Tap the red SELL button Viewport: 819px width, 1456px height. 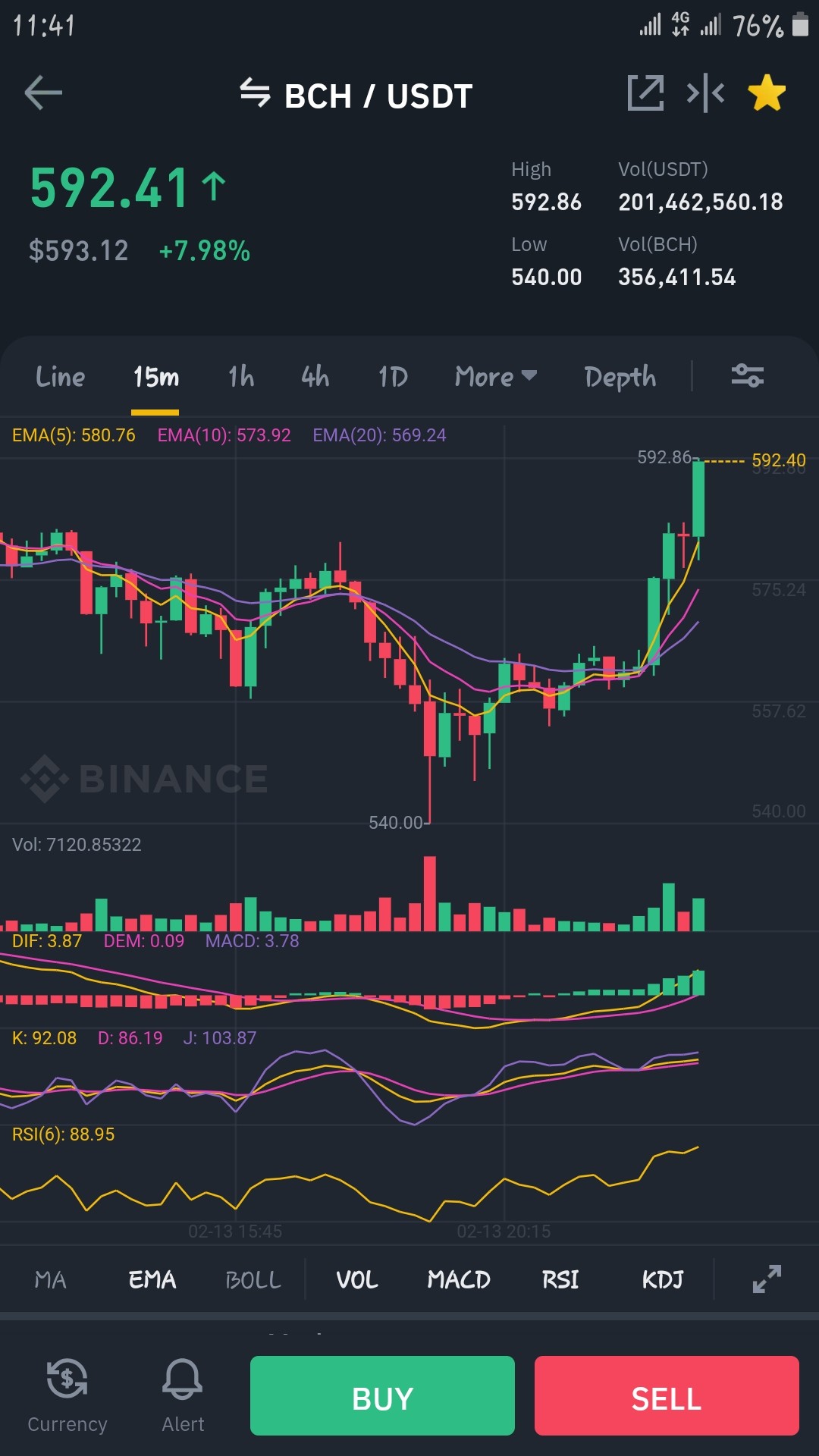667,1395
